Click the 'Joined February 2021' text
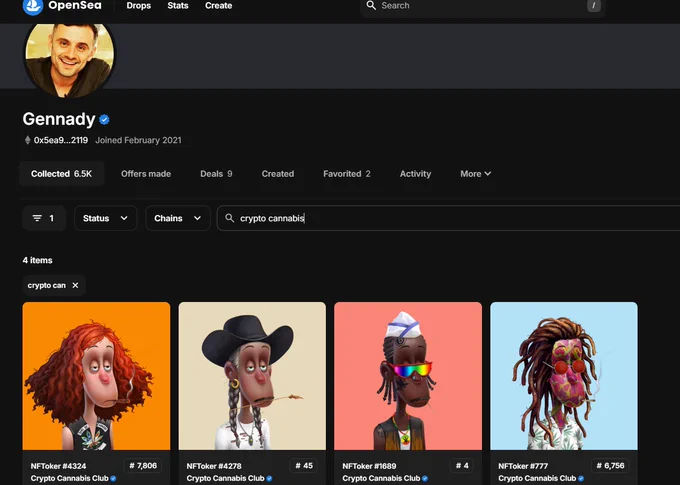 (138, 140)
